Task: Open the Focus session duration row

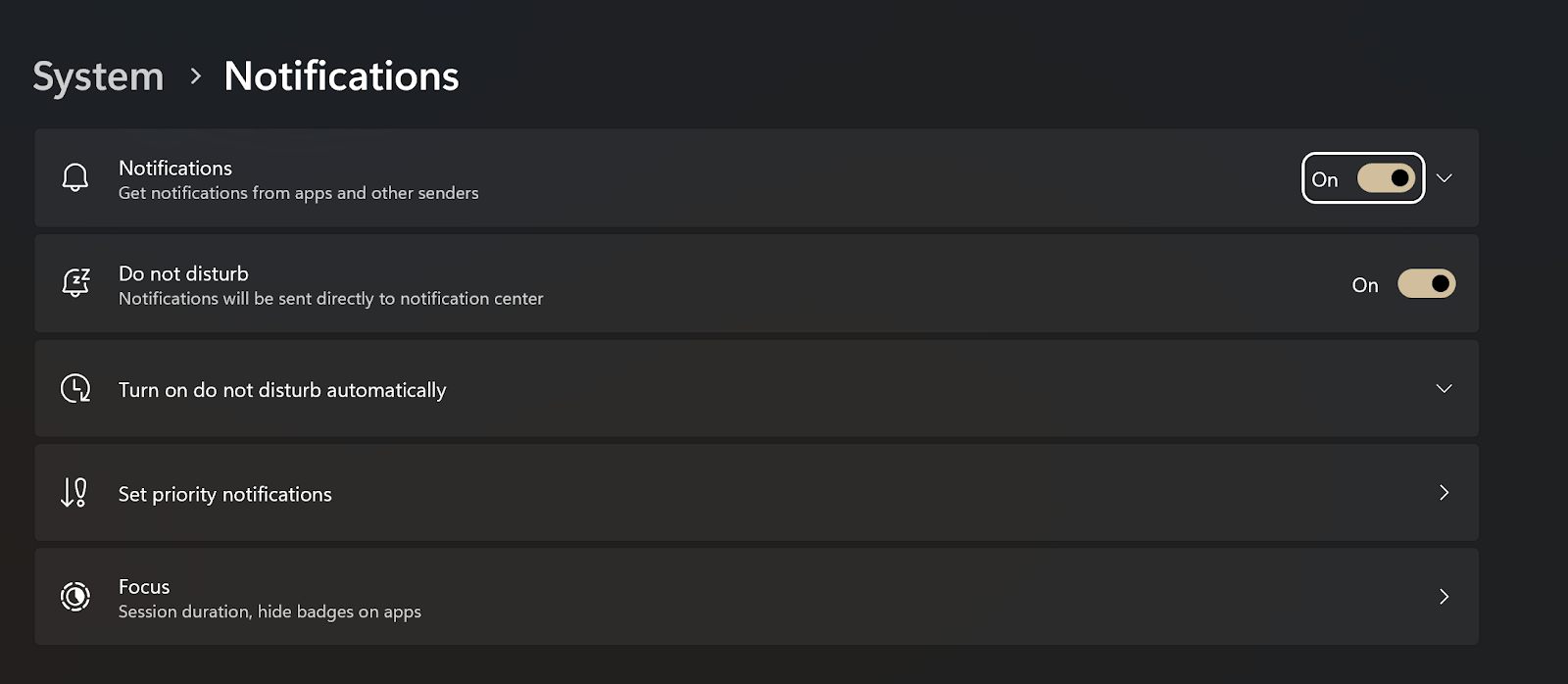Action: (x=757, y=596)
